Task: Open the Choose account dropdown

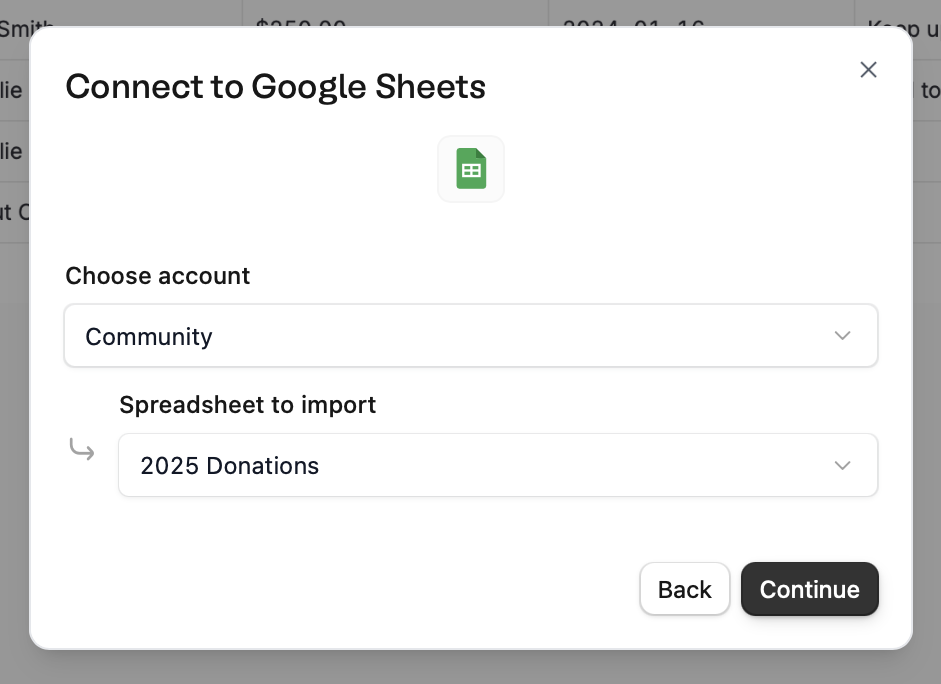Action: 470,336
